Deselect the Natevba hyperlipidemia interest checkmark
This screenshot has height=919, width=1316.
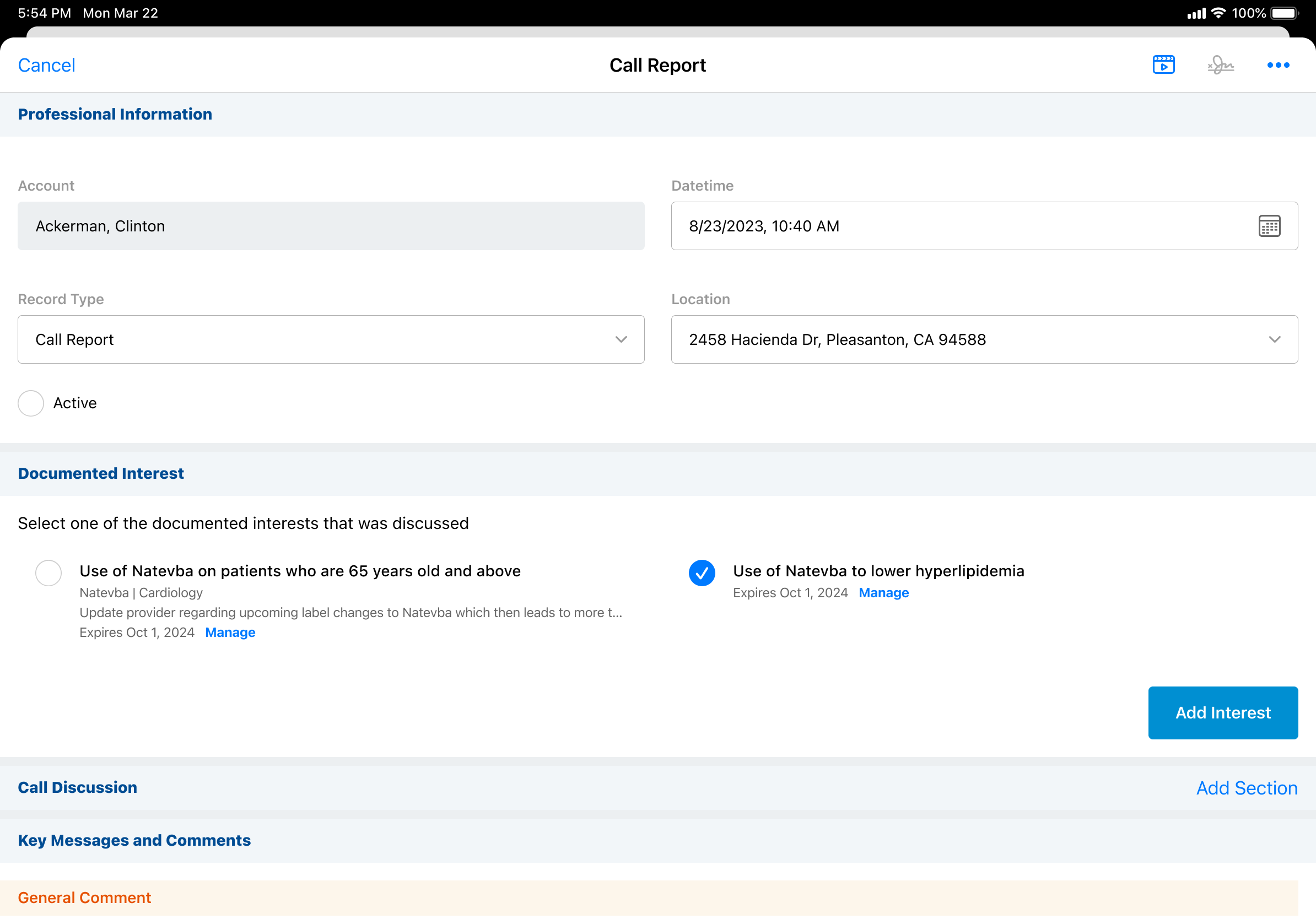(x=702, y=572)
